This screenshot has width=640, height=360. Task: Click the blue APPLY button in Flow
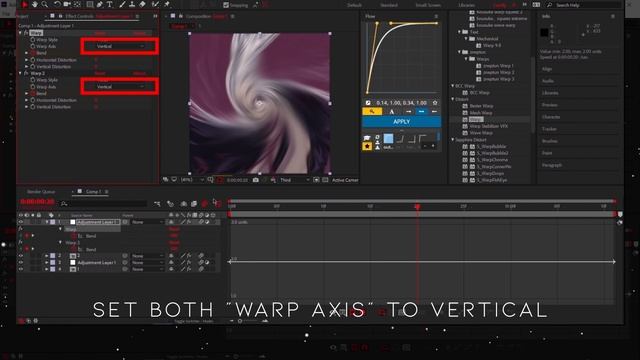[x=402, y=122]
